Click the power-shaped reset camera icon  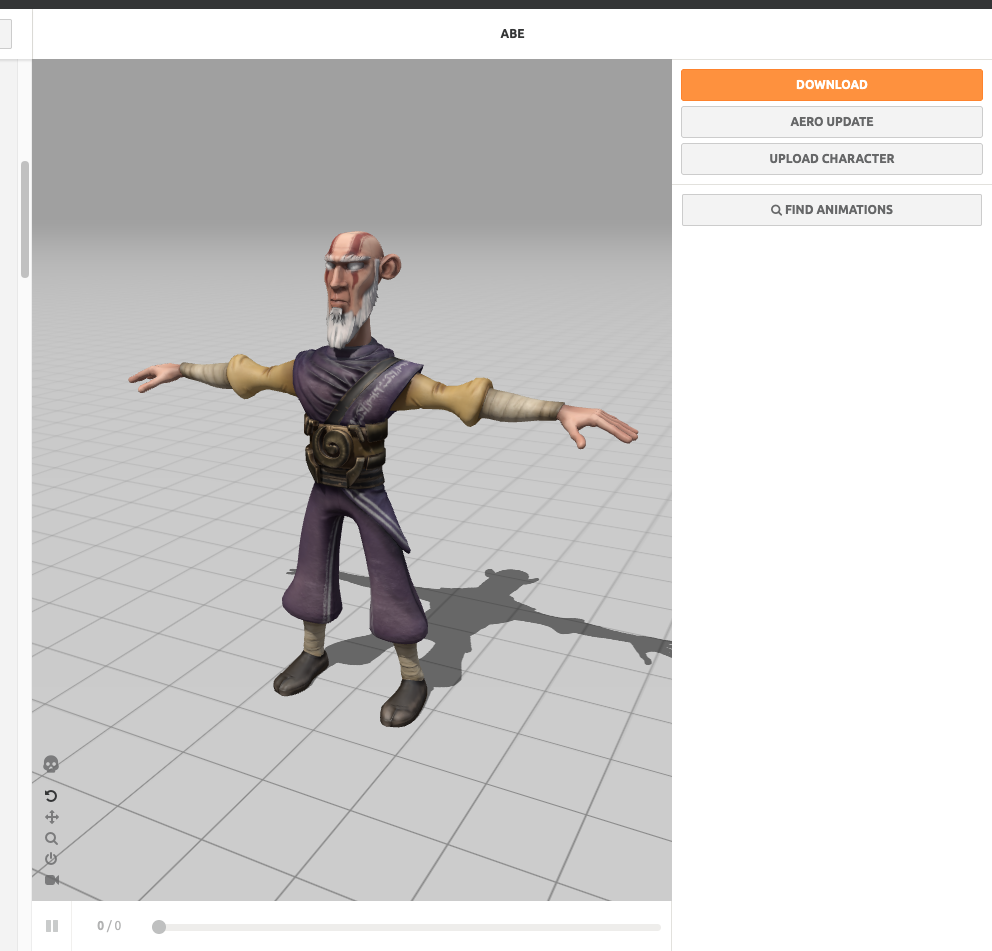51,859
